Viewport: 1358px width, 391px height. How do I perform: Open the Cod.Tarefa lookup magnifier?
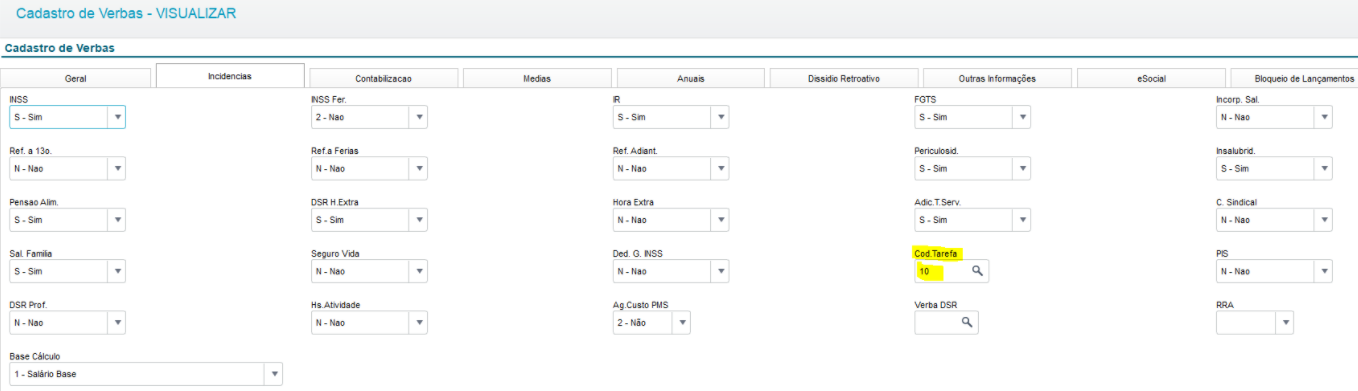[977, 271]
